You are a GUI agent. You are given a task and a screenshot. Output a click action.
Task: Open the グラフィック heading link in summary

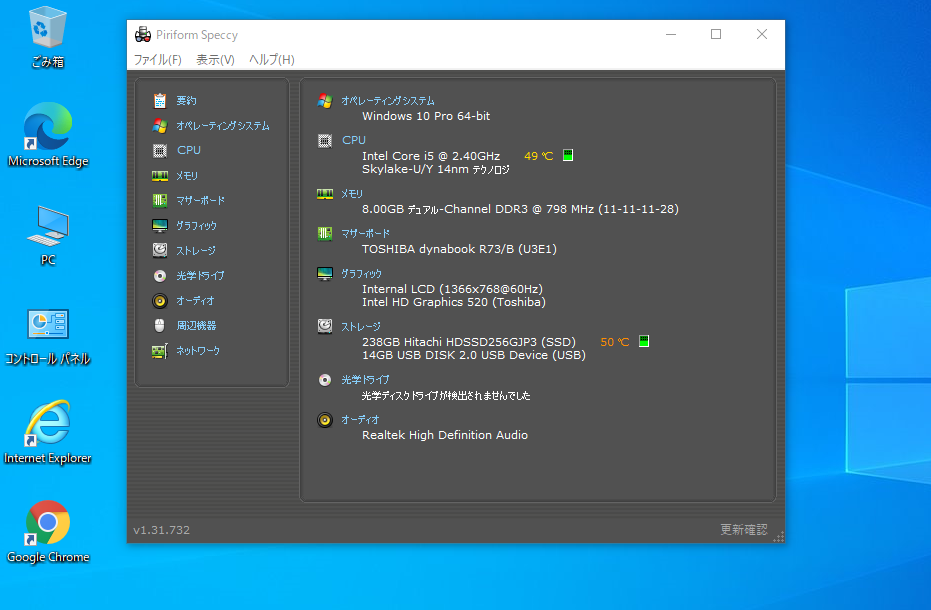(361, 274)
